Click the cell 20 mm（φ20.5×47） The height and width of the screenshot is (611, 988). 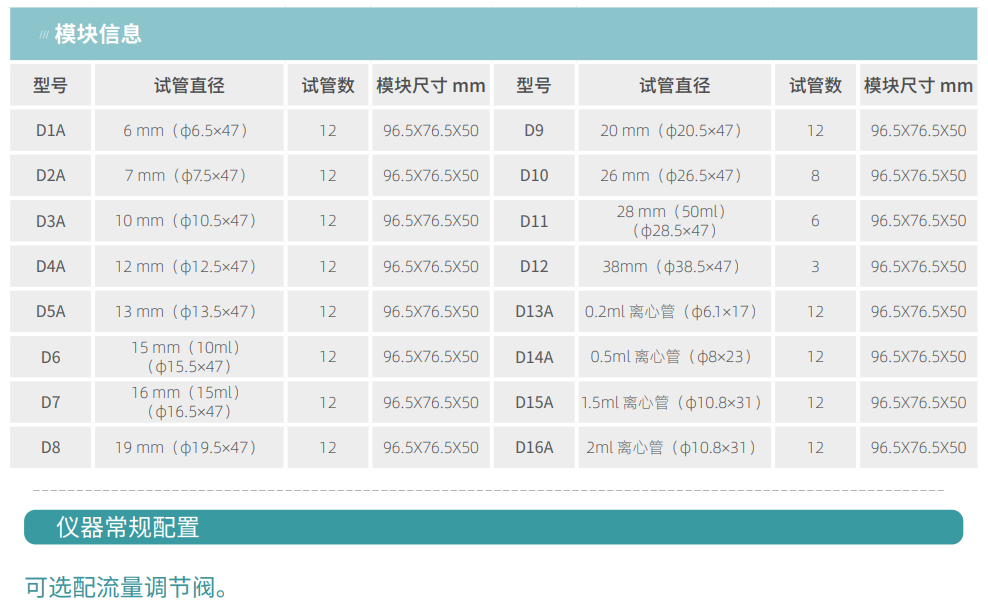click(675, 130)
